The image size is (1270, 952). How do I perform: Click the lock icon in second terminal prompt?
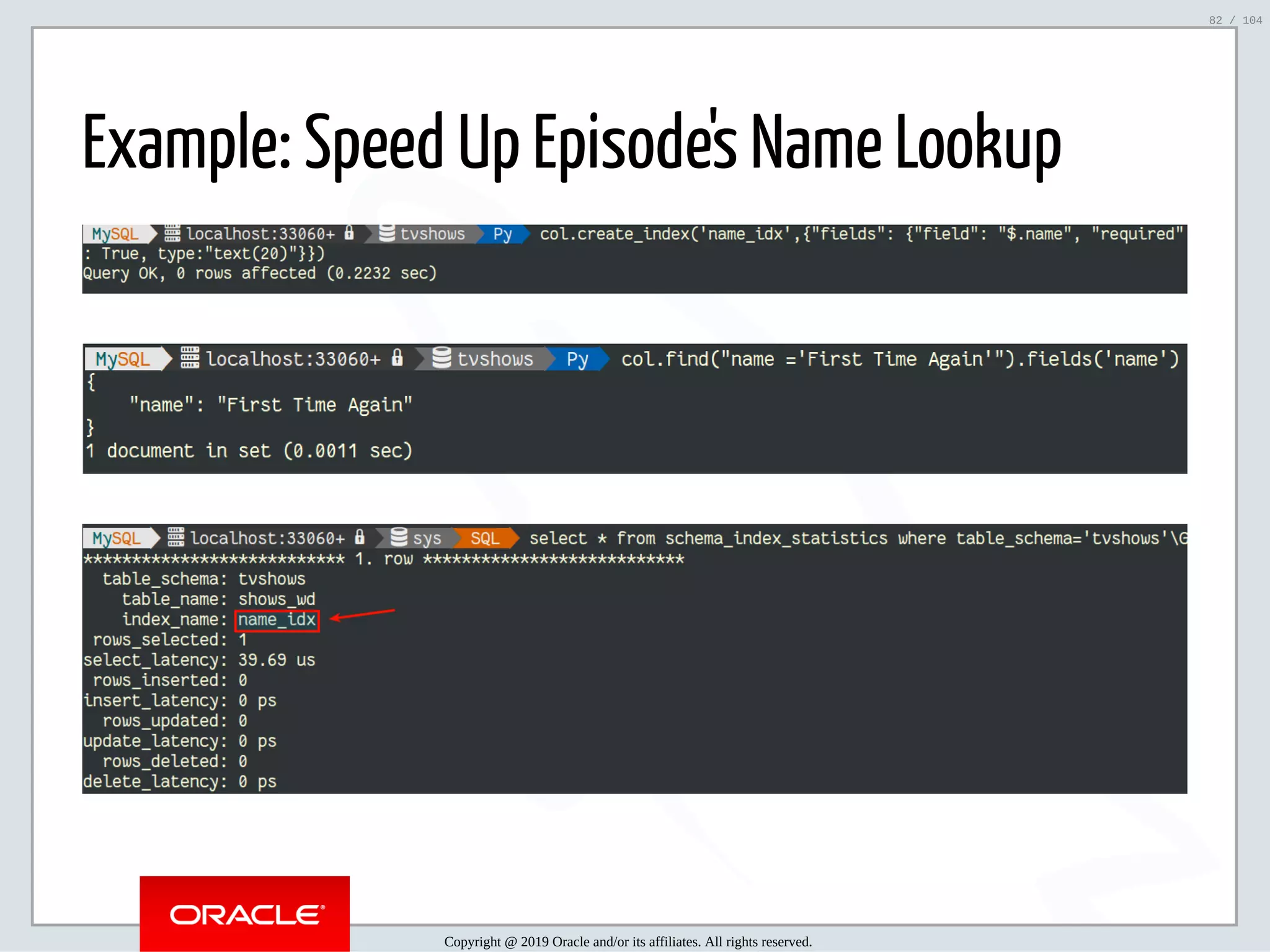397,358
